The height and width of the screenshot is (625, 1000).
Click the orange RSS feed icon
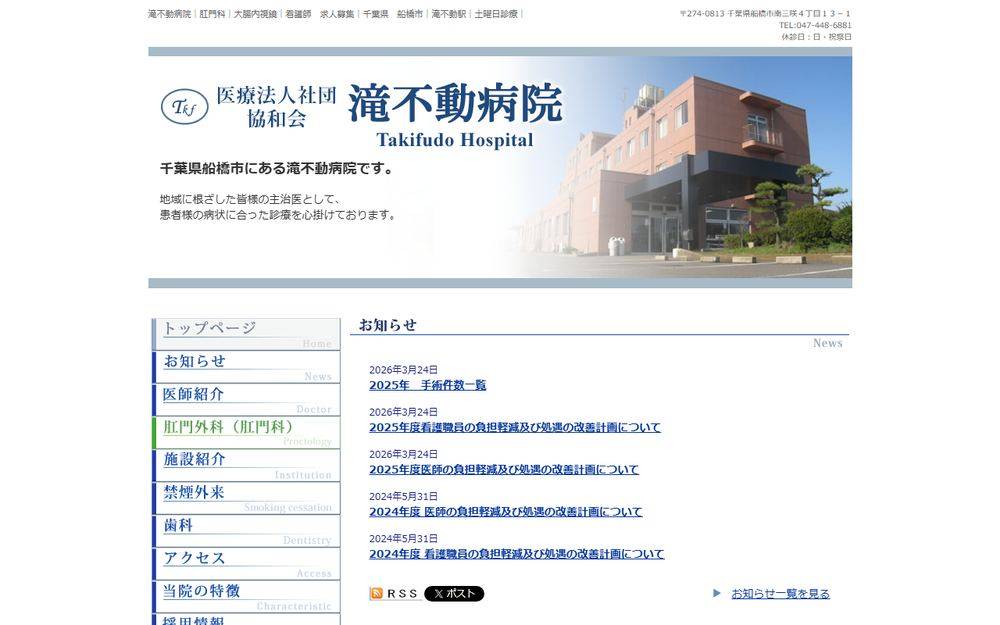(x=376, y=594)
